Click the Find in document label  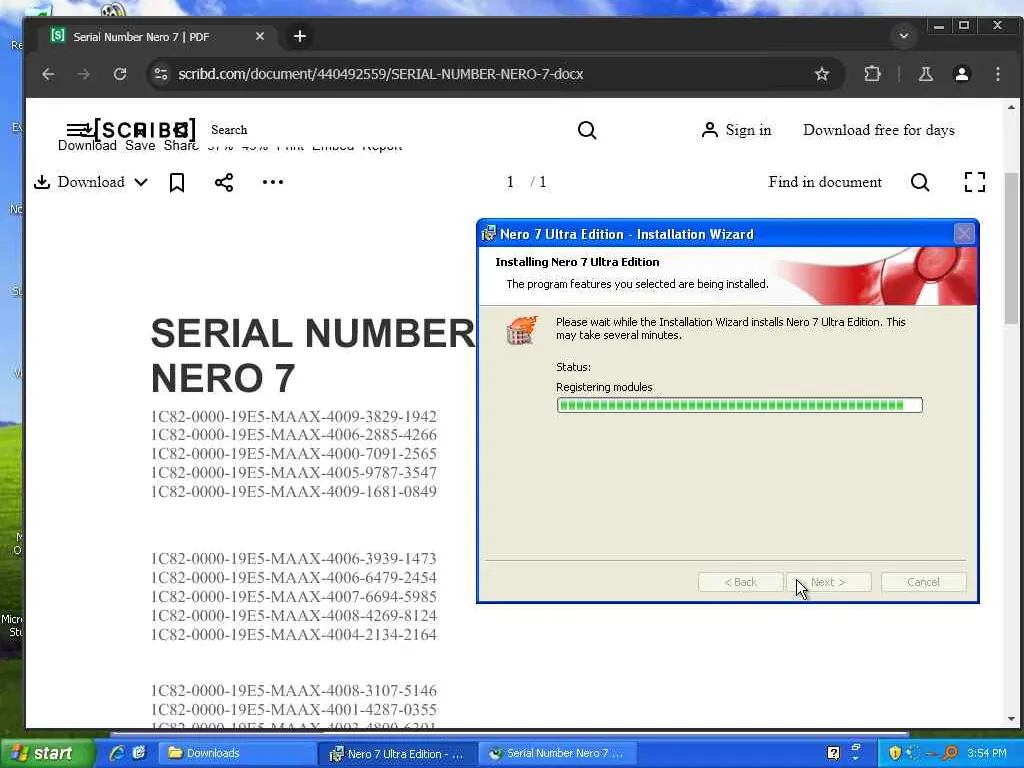click(x=825, y=182)
